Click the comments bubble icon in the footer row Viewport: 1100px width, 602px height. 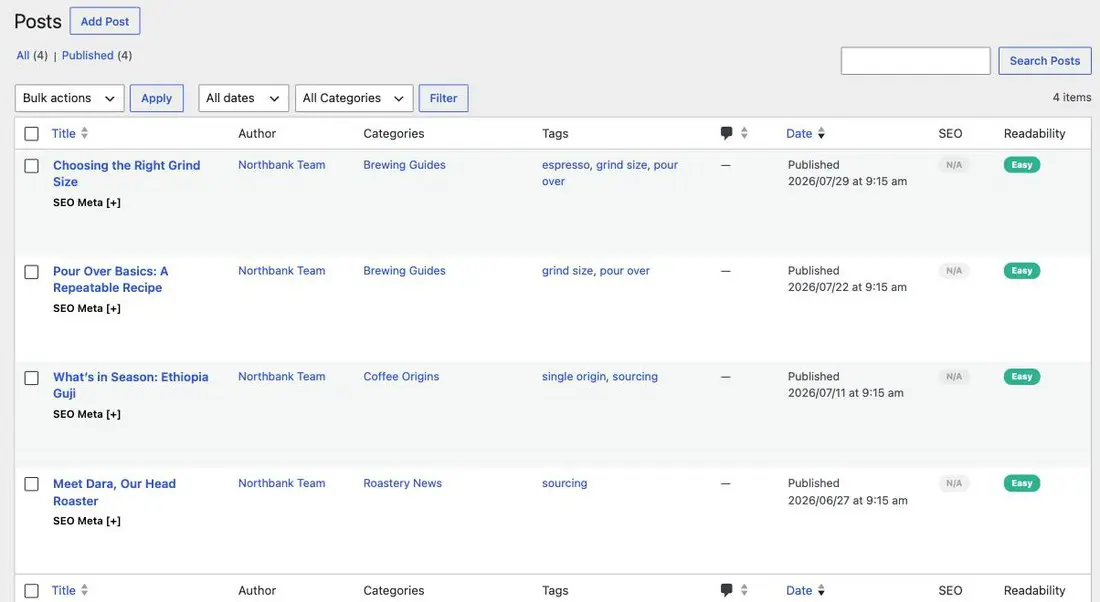[x=726, y=590]
